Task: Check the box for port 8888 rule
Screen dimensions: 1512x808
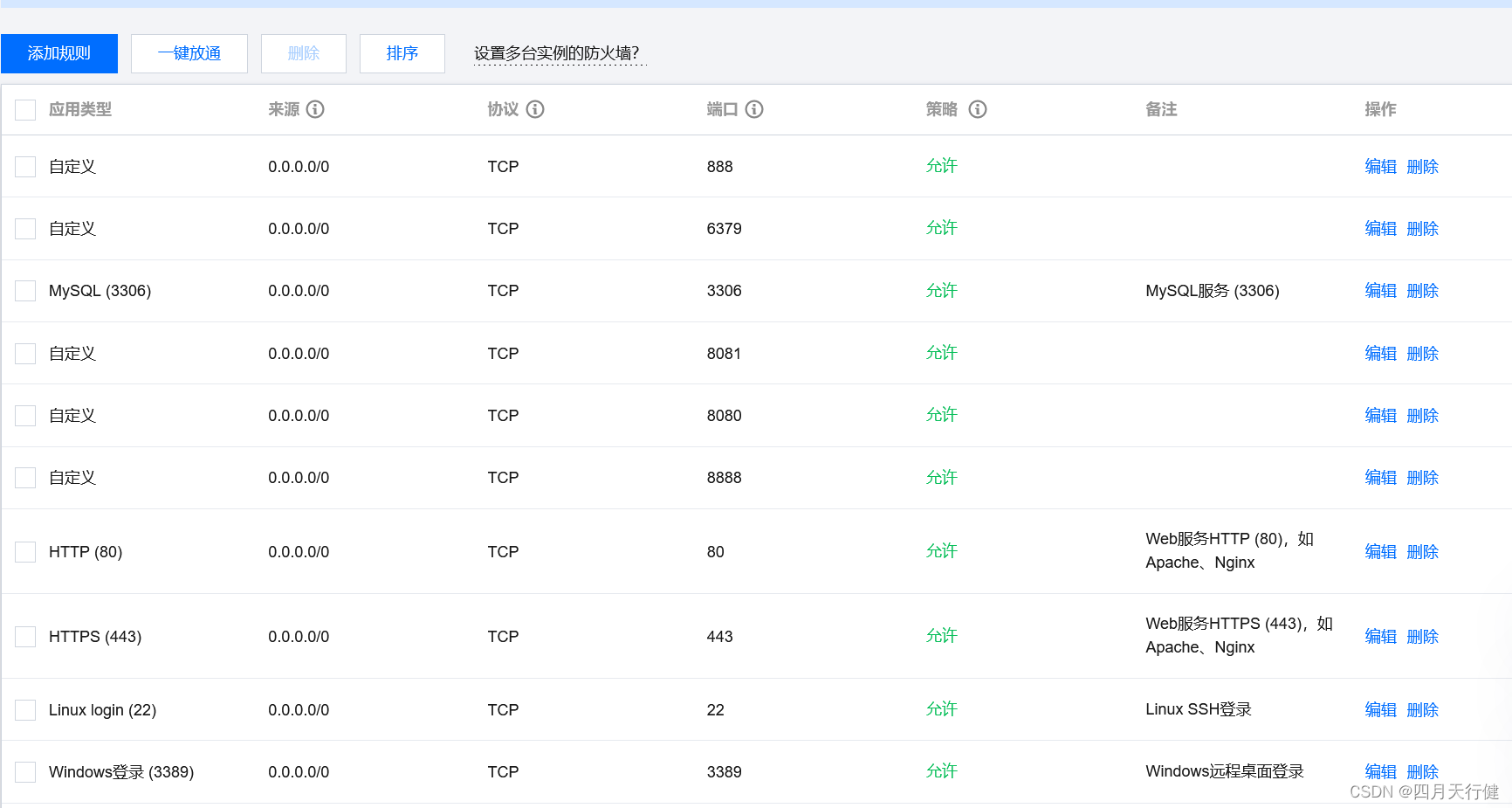Action: pyautogui.click(x=25, y=478)
